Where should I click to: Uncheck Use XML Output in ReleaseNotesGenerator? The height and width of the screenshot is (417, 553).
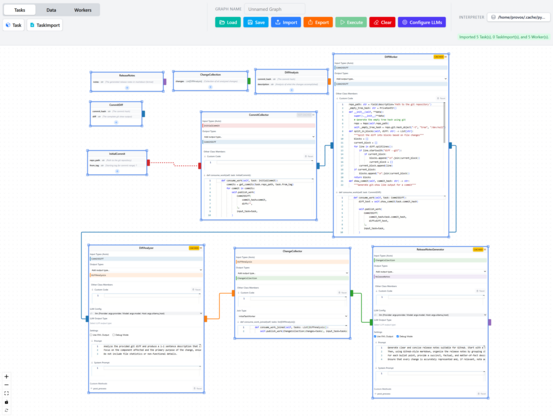click(375, 336)
